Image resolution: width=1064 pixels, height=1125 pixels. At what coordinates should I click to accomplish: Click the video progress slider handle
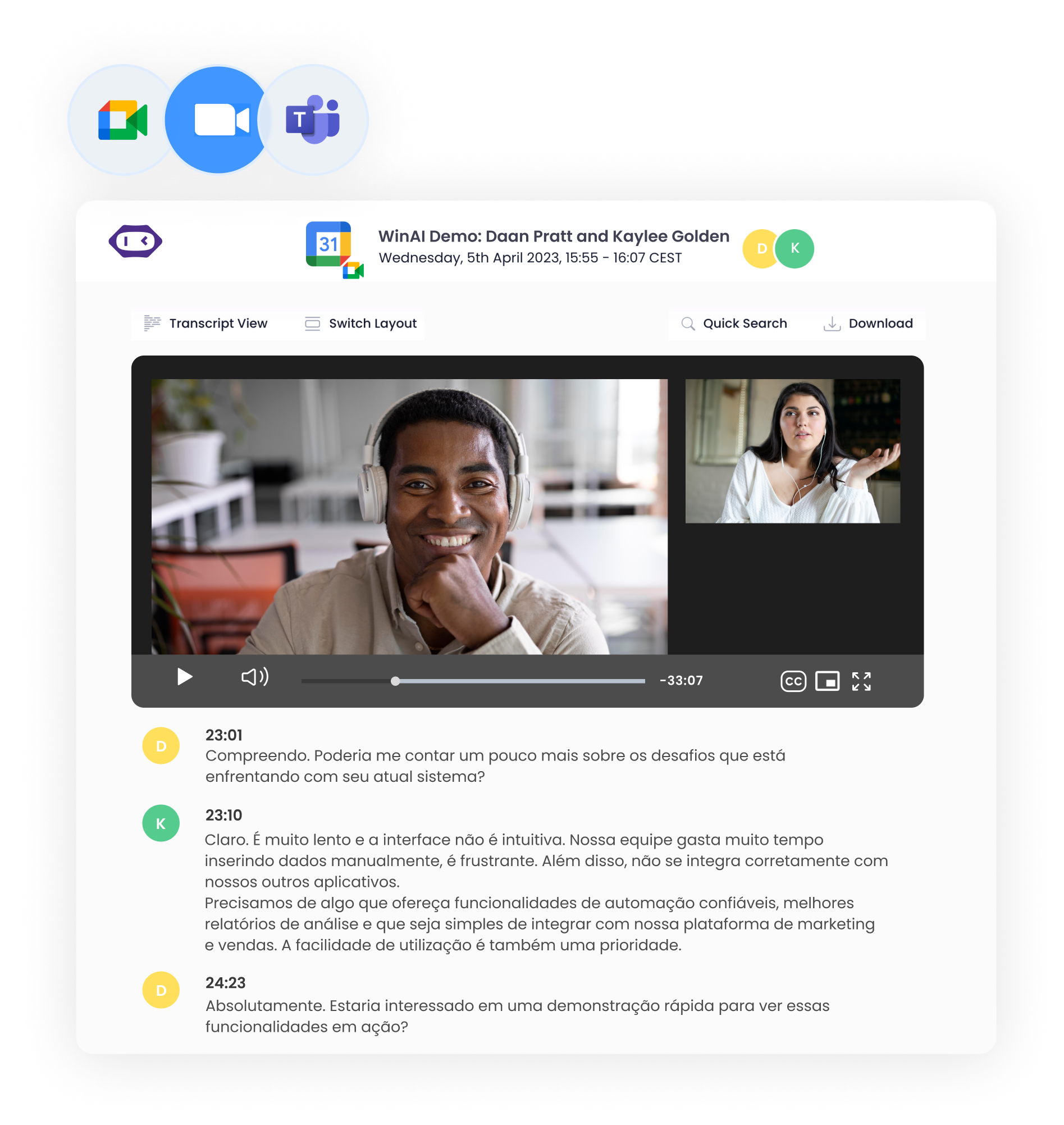pyautogui.click(x=395, y=681)
